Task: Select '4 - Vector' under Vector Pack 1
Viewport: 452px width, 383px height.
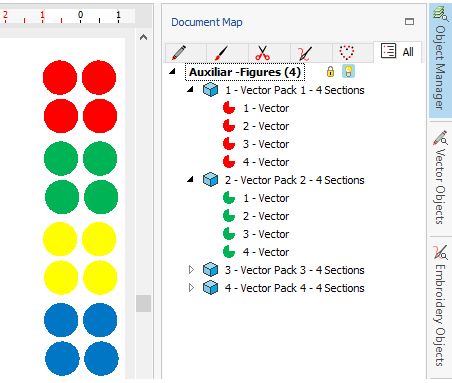Action: pos(266,162)
